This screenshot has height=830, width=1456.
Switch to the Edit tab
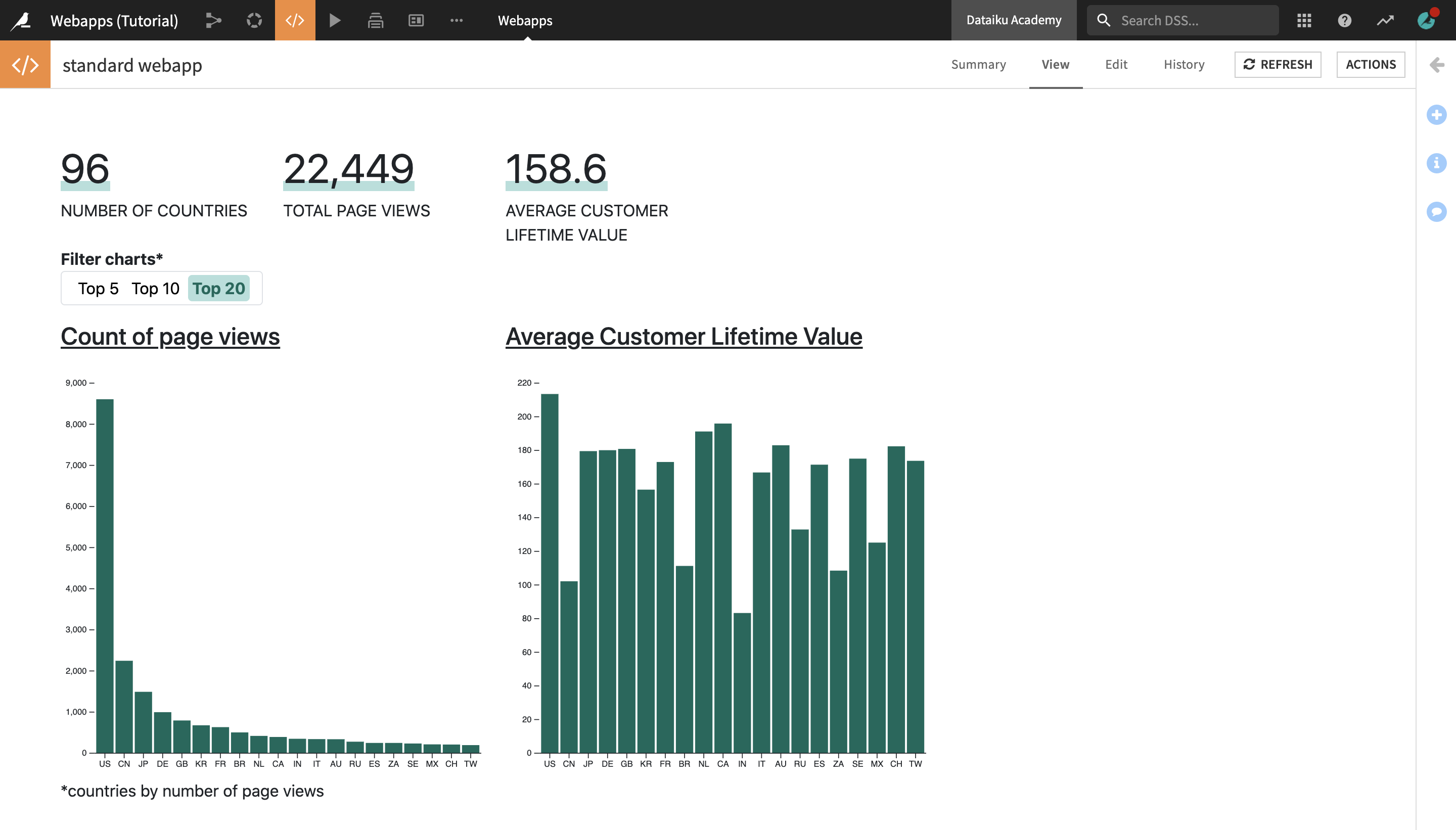point(1116,64)
